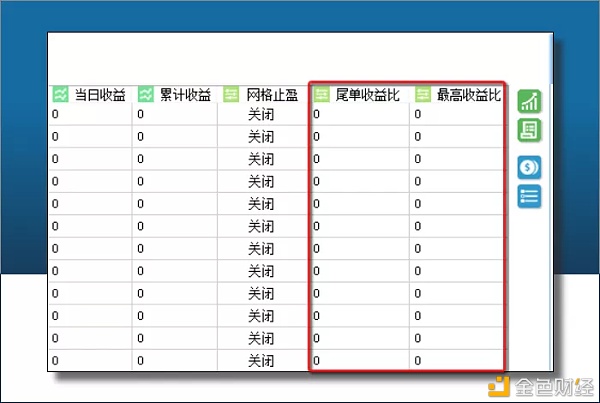Click the sliders icon beside 网格止盈
This screenshot has width=600, height=403.
231,94
